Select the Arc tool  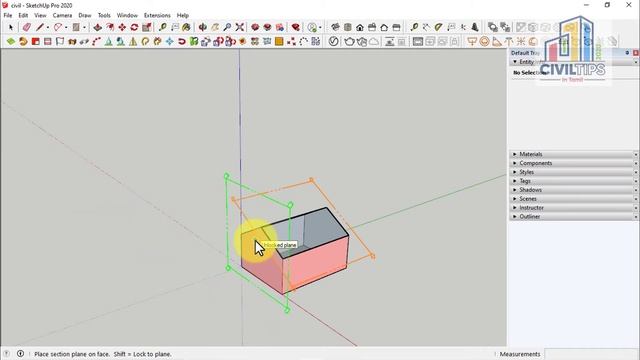tap(58, 27)
